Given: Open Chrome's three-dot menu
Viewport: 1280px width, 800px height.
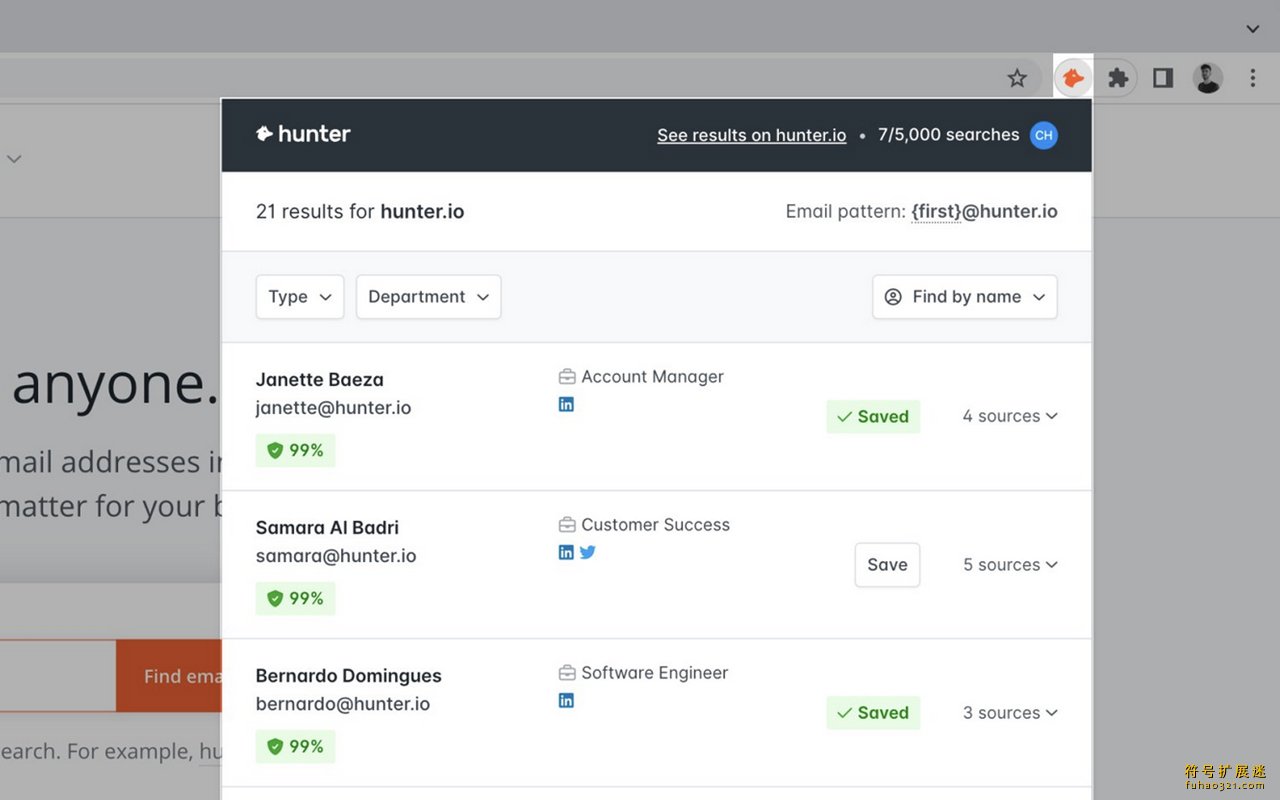Looking at the screenshot, I should [1253, 78].
